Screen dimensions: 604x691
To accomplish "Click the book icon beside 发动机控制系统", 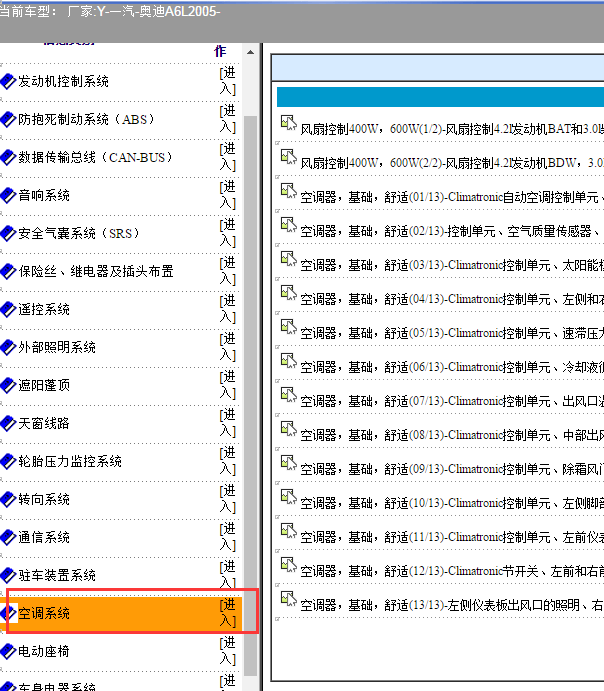I will tap(8, 81).
